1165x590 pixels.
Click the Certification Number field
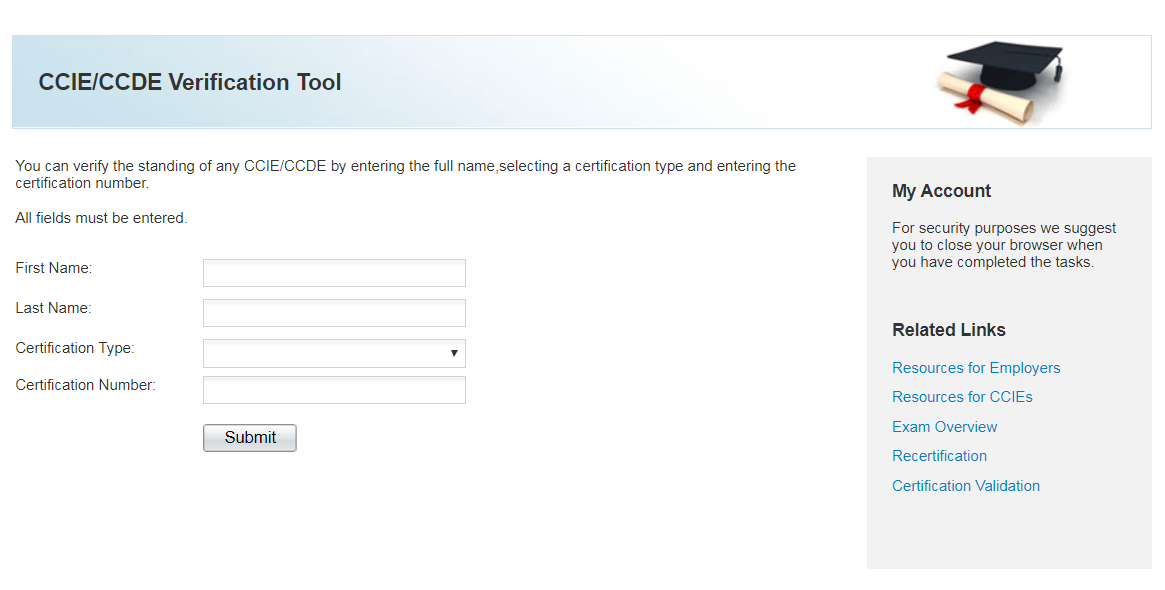[334, 389]
